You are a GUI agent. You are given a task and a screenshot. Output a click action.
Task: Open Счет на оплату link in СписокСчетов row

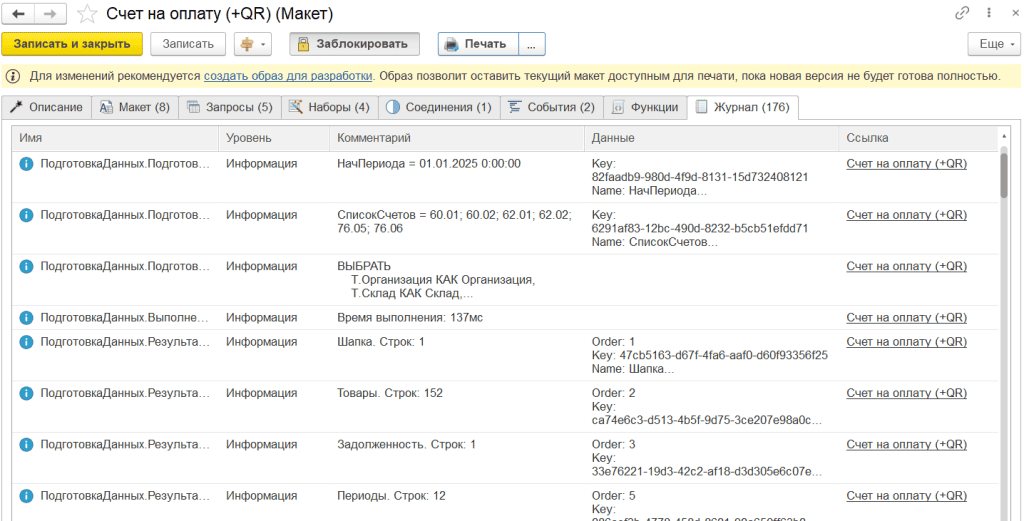[x=906, y=215]
